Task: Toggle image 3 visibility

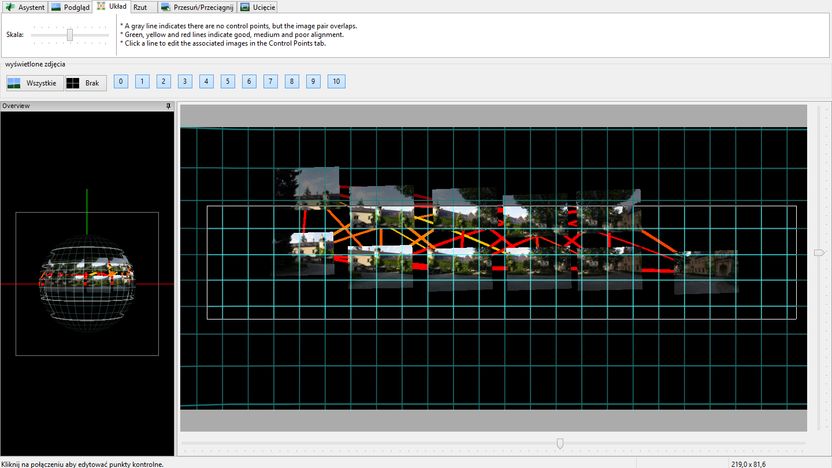Action: [x=185, y=81]
